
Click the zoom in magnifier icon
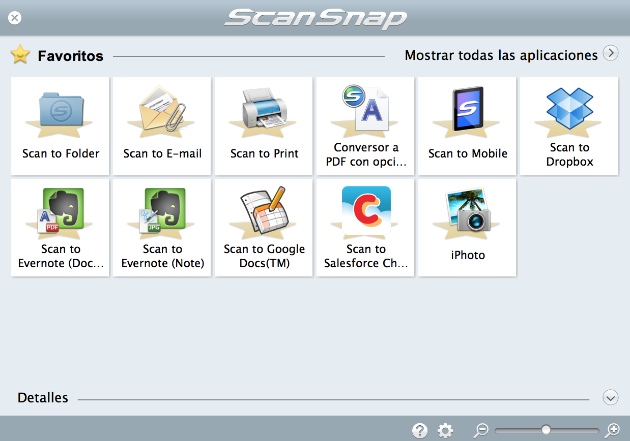pos(612,430)
